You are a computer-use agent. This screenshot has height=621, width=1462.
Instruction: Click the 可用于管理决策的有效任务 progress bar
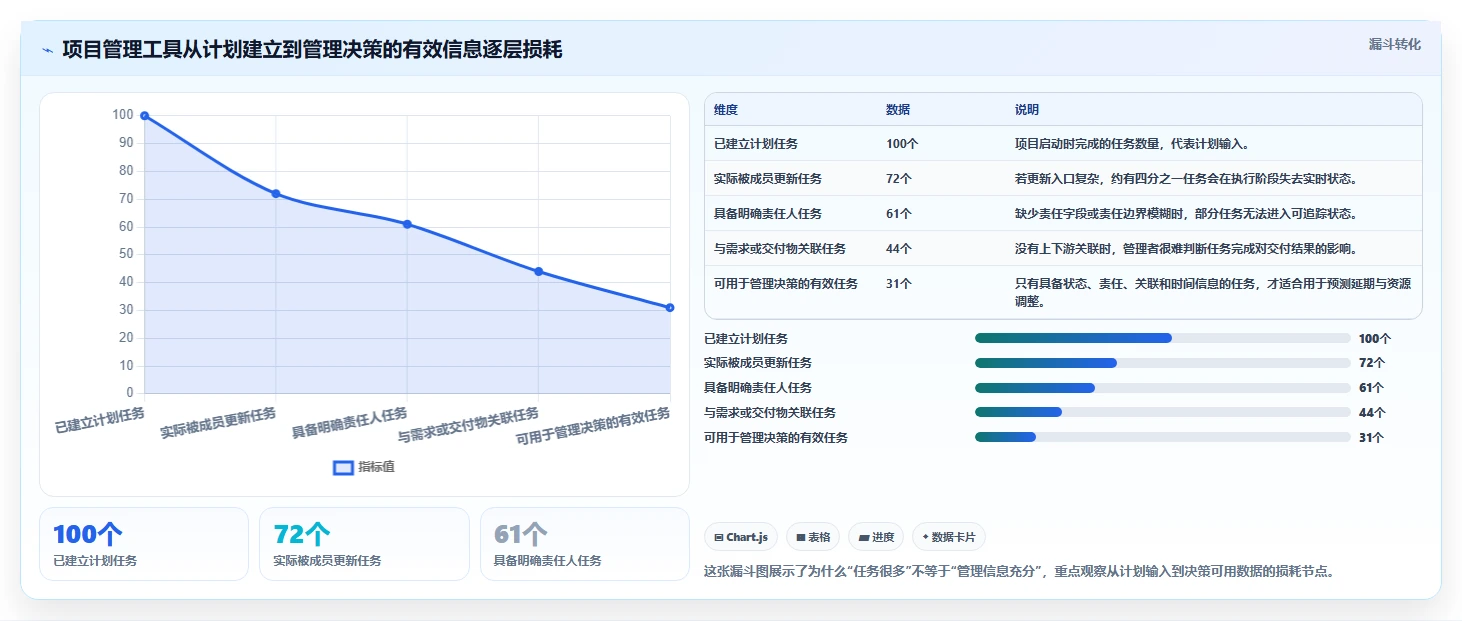pyautogui.click(x=1163, y=437)
